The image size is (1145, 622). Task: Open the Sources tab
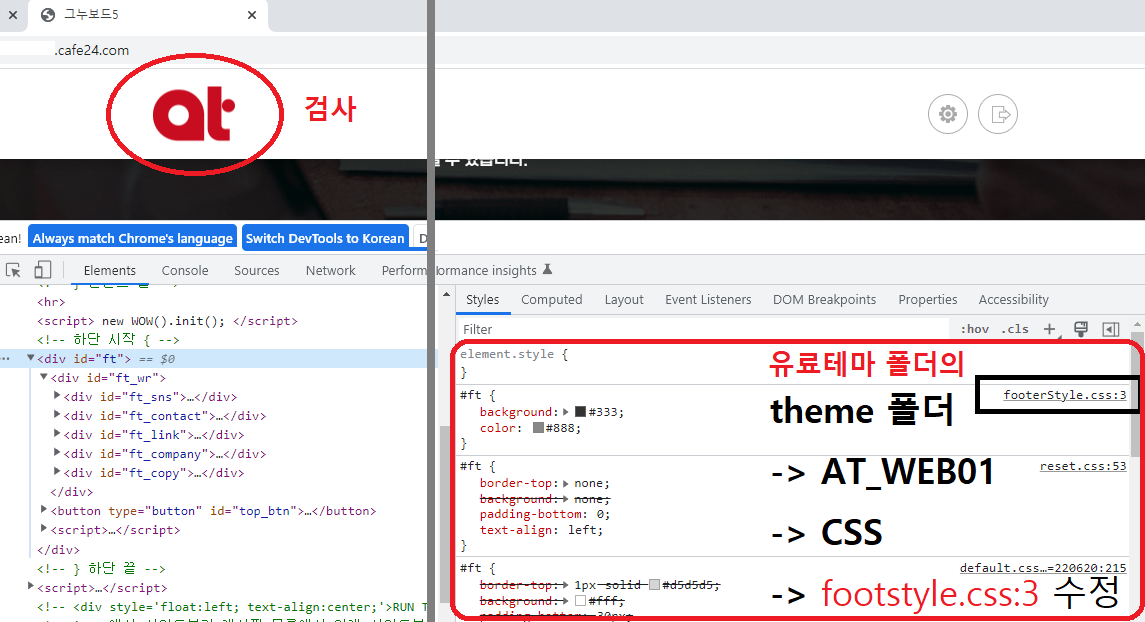coord(256,270)
